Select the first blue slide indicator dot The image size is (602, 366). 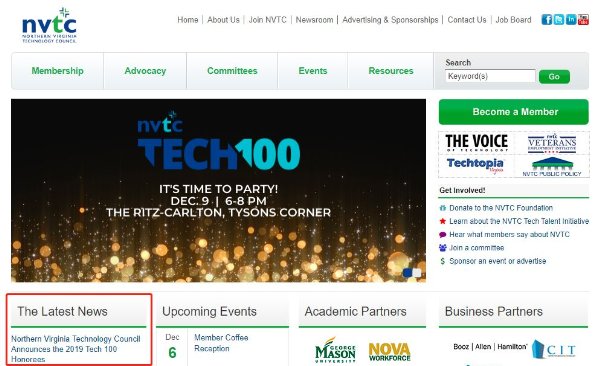click(x=407, y=273)
